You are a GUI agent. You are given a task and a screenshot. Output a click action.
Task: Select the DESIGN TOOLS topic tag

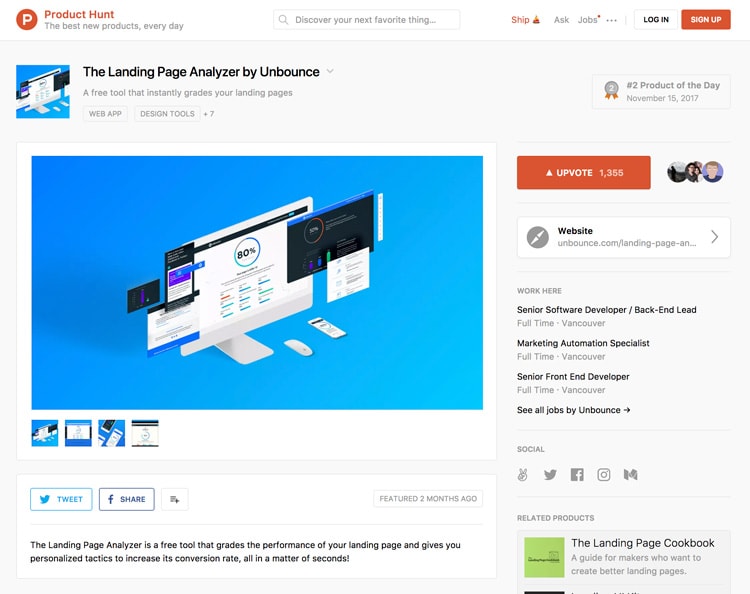tap(167, 114)
